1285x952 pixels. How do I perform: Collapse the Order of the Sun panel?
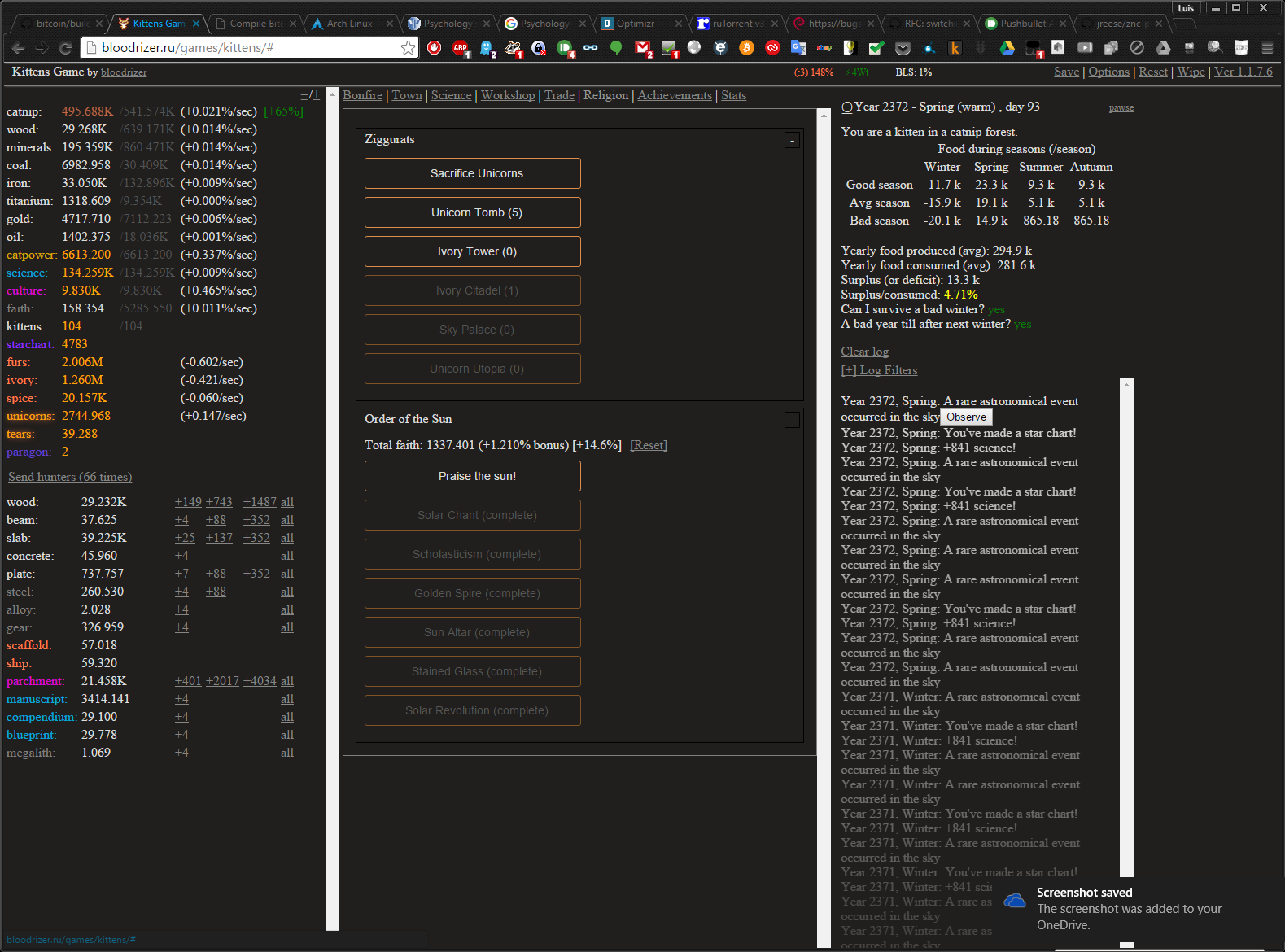[x=792, y=421]
